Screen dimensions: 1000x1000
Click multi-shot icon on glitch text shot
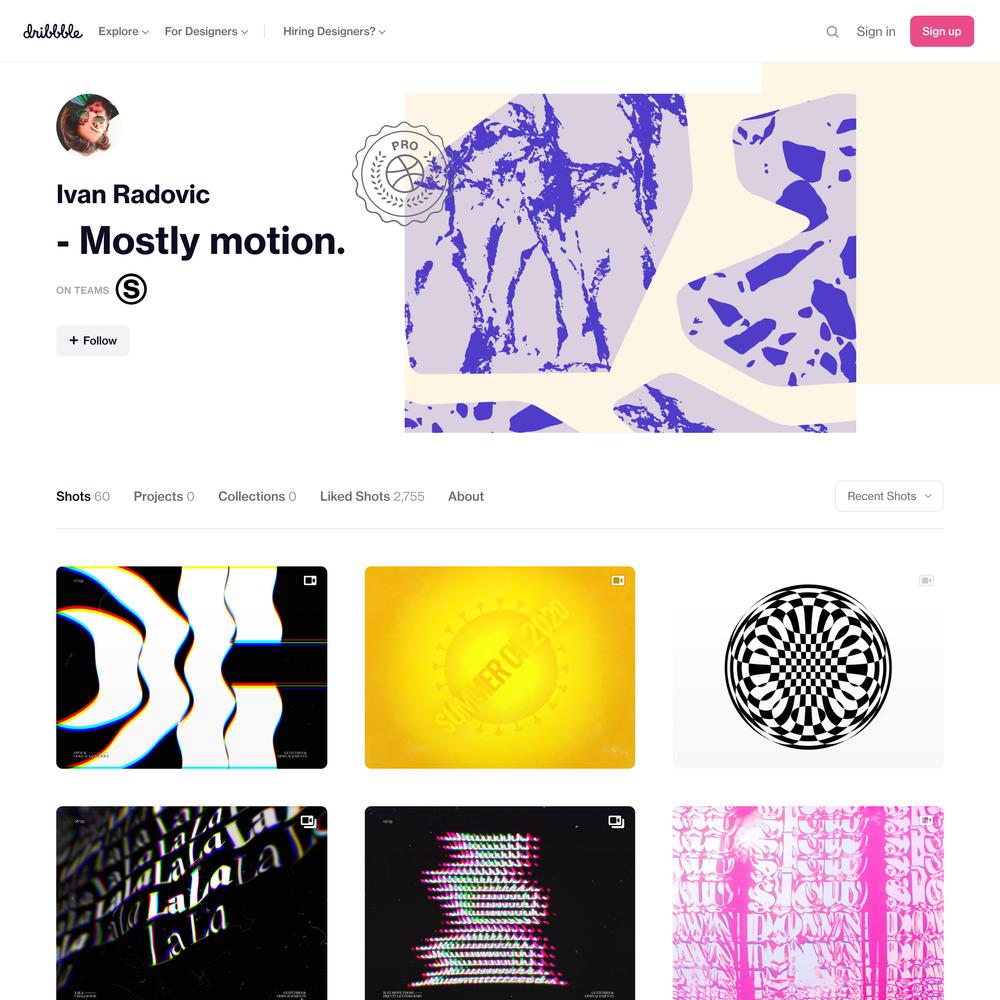point(617,821)
